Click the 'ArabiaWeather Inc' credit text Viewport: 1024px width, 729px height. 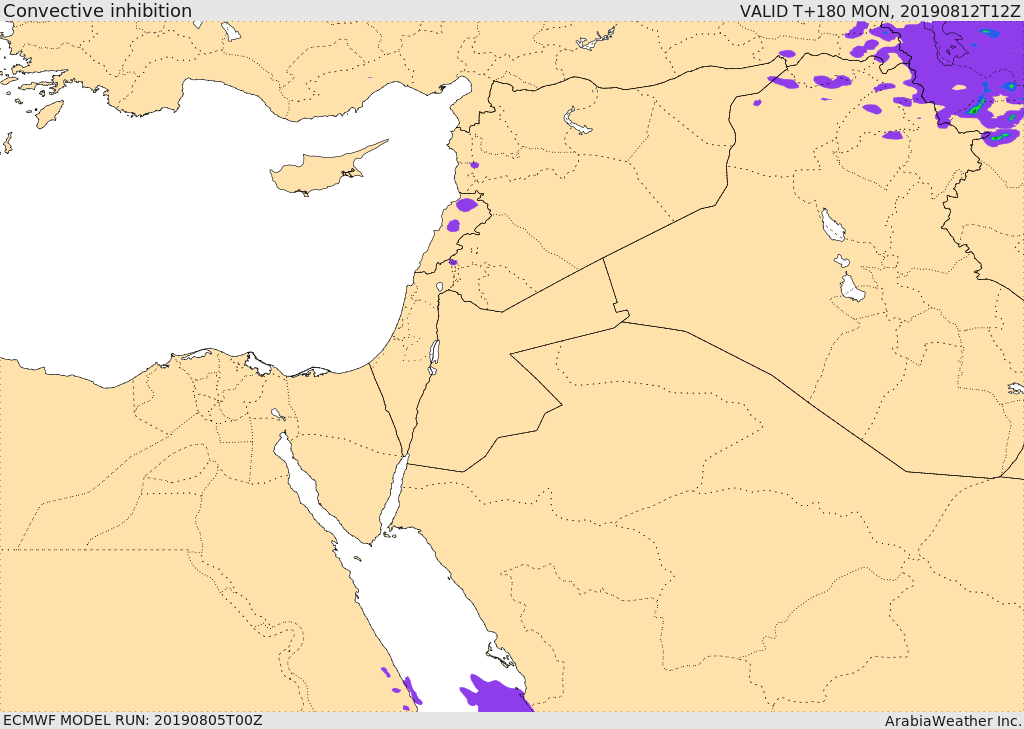[953, 721]
